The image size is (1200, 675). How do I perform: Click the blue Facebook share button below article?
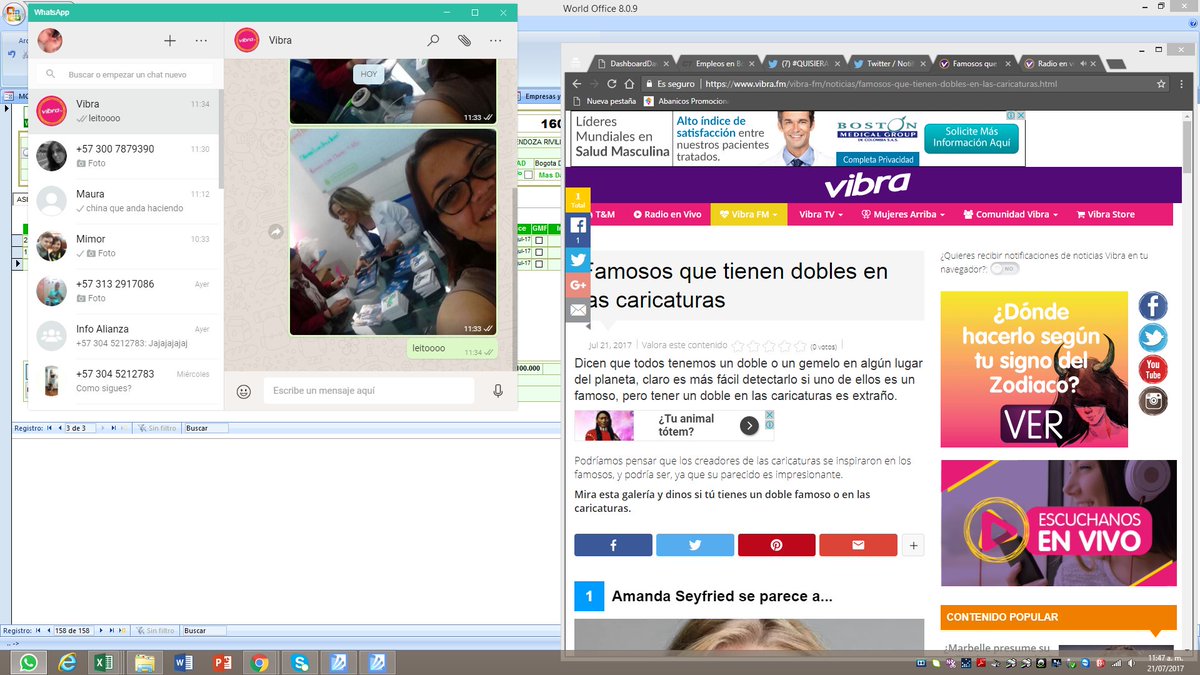click(x=613, y=545)
